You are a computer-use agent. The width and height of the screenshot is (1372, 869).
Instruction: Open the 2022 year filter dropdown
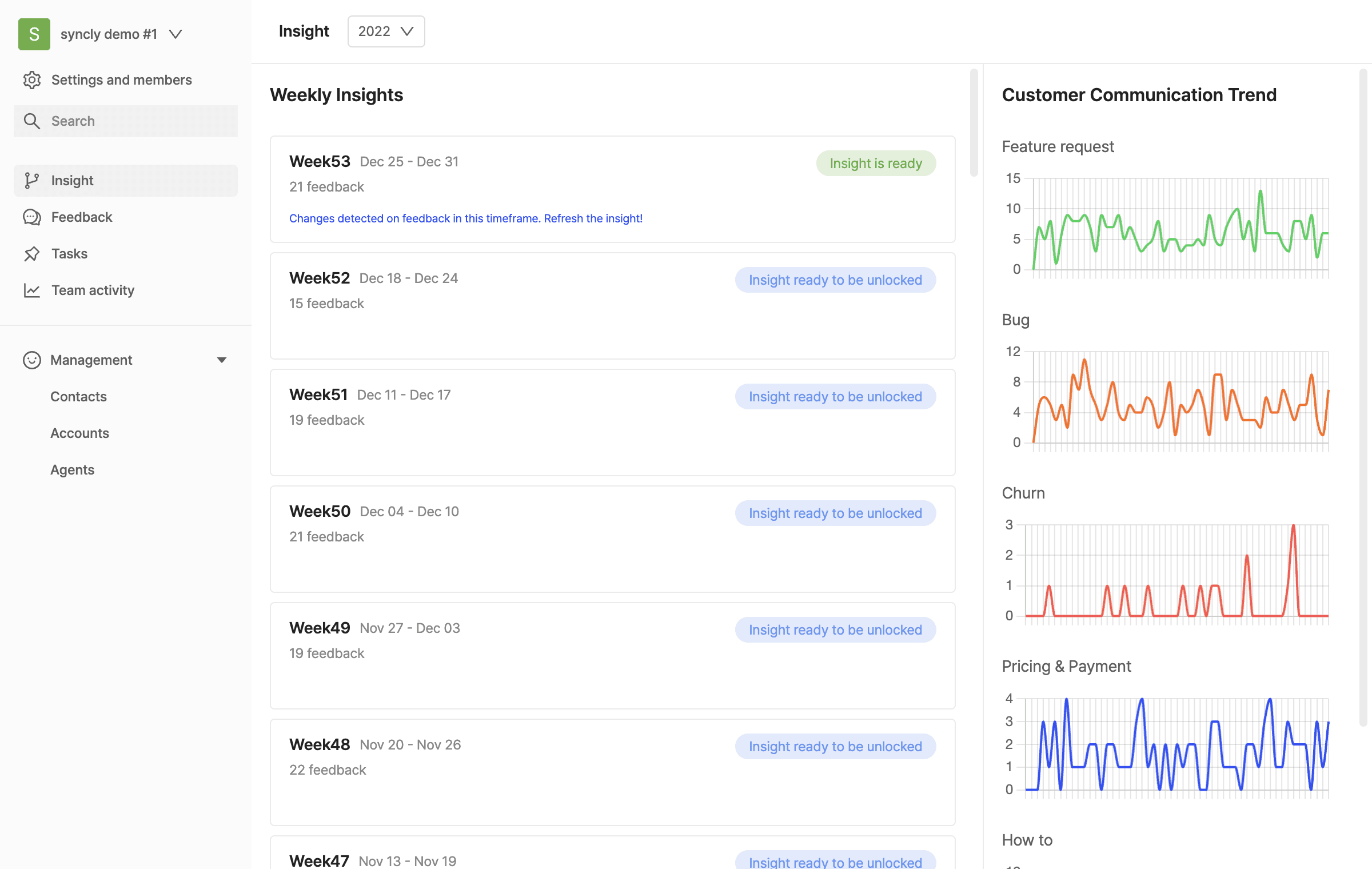[x=386, y=30]
